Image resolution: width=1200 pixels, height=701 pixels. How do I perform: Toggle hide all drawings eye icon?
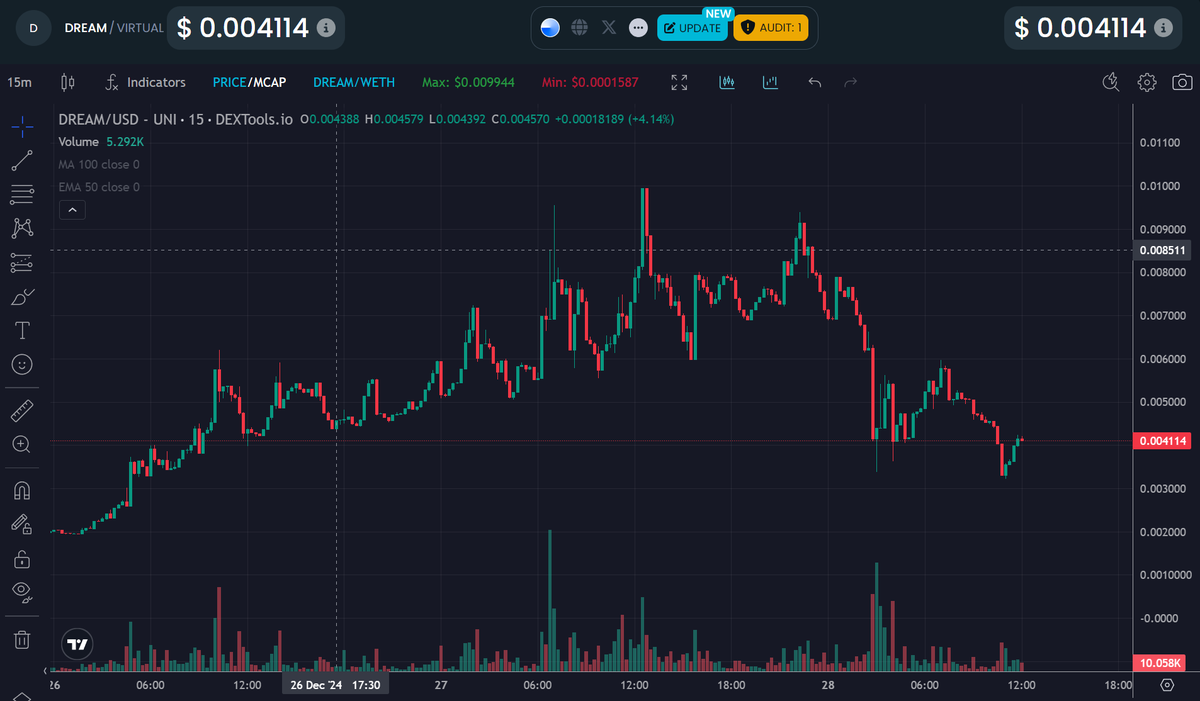22,592
